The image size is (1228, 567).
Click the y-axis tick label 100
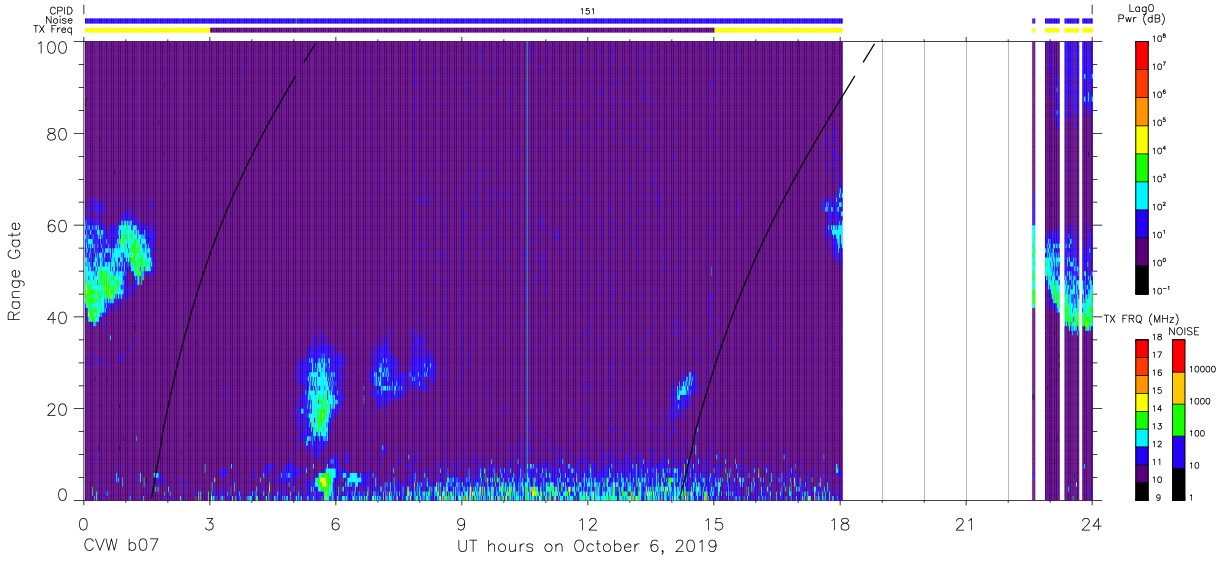pyautogui.click(x=55, y=47)
